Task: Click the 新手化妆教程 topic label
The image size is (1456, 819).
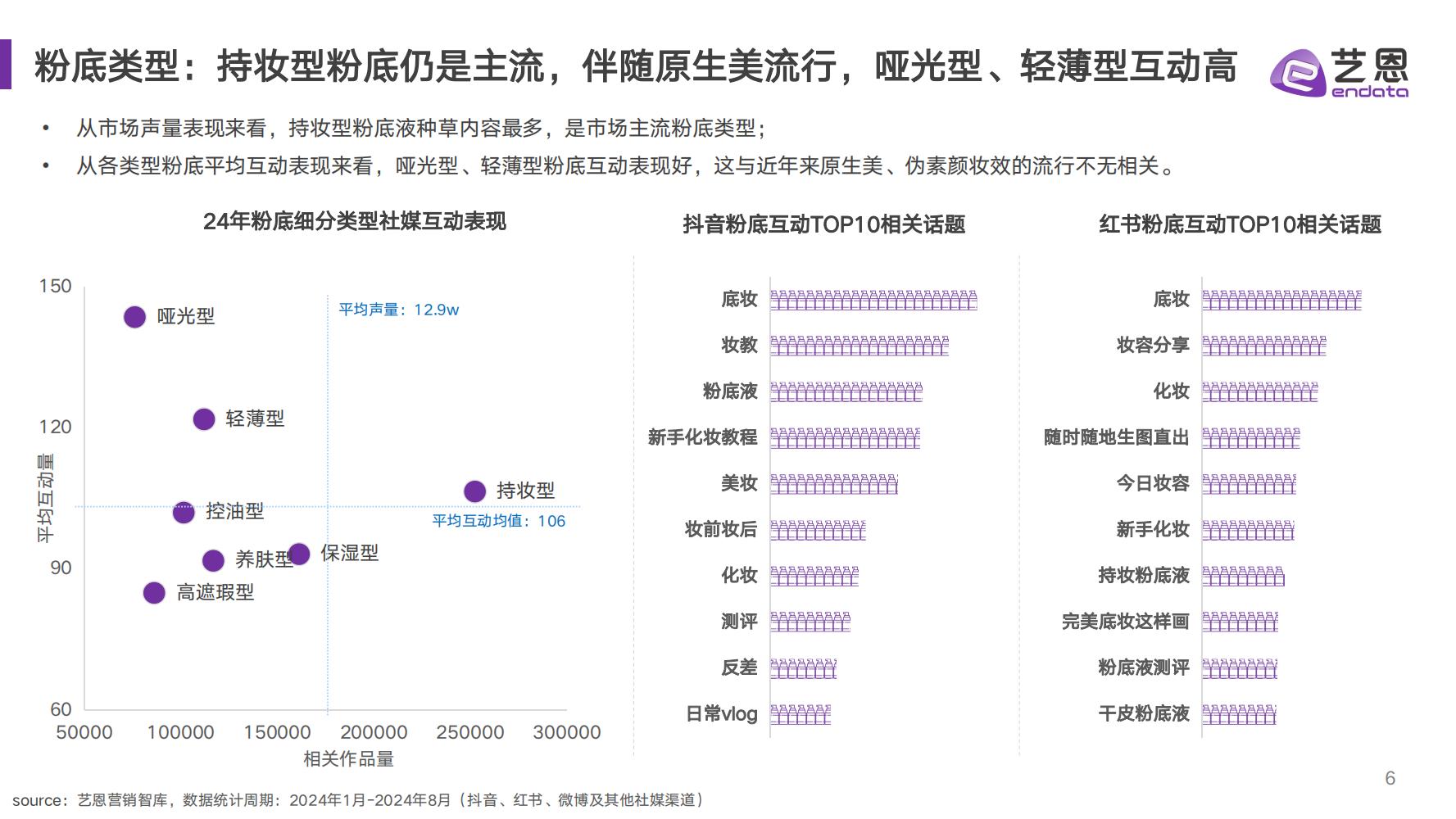Action: [x=702, y=437]
